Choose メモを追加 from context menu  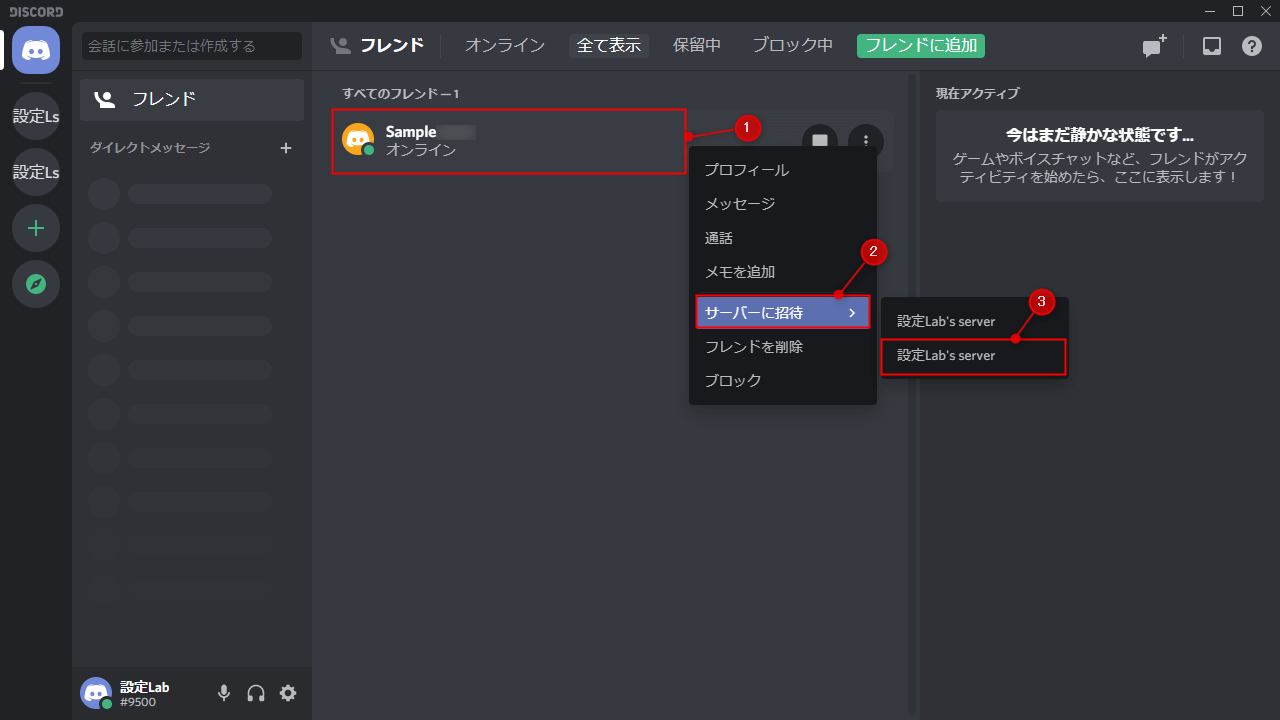tap(783, 272)
